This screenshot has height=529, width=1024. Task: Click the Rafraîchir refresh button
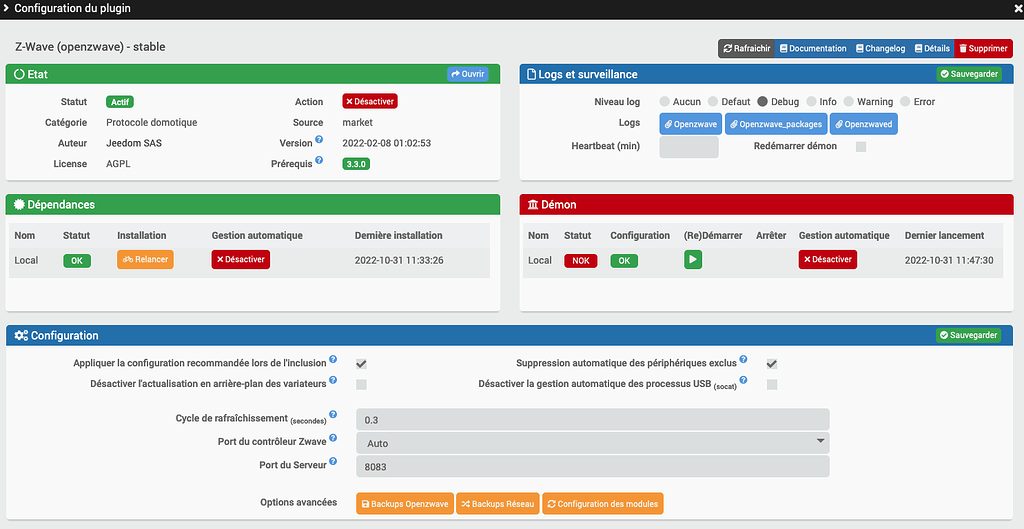[x=746, y=48]
